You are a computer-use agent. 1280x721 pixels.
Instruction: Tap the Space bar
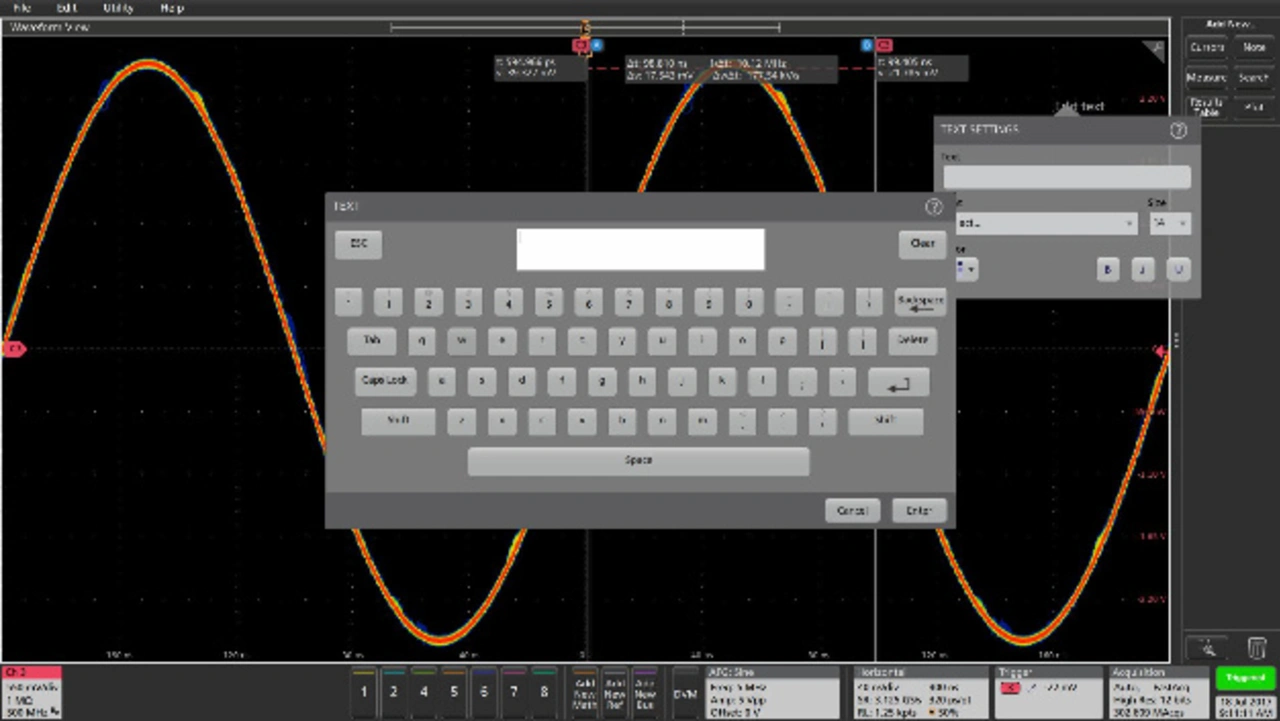click(638, 461)
